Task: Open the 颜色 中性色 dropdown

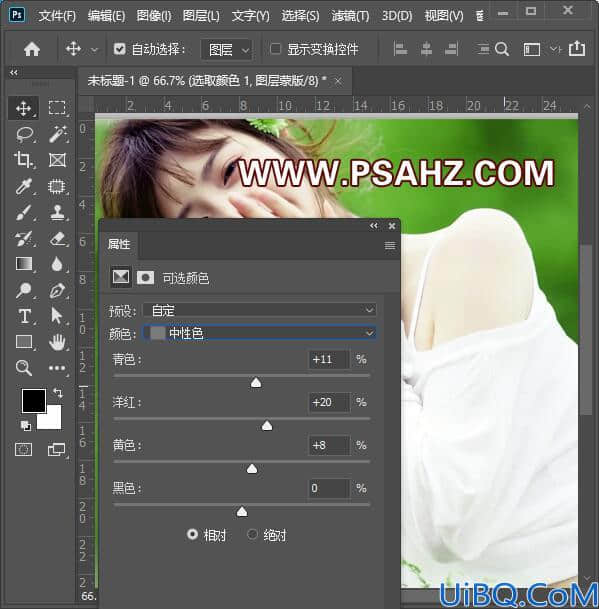Action: [259, 333]
